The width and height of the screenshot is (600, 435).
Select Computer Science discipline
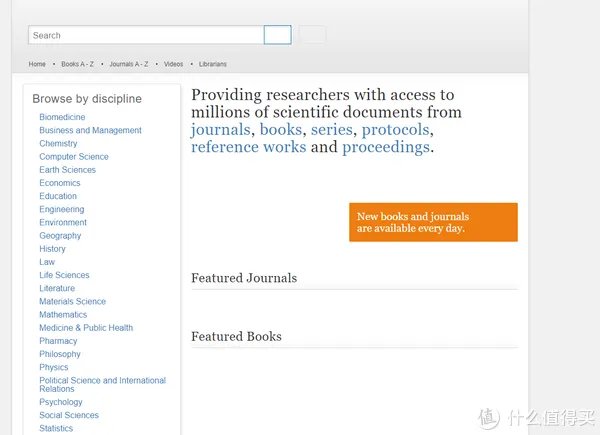point(74,157)
